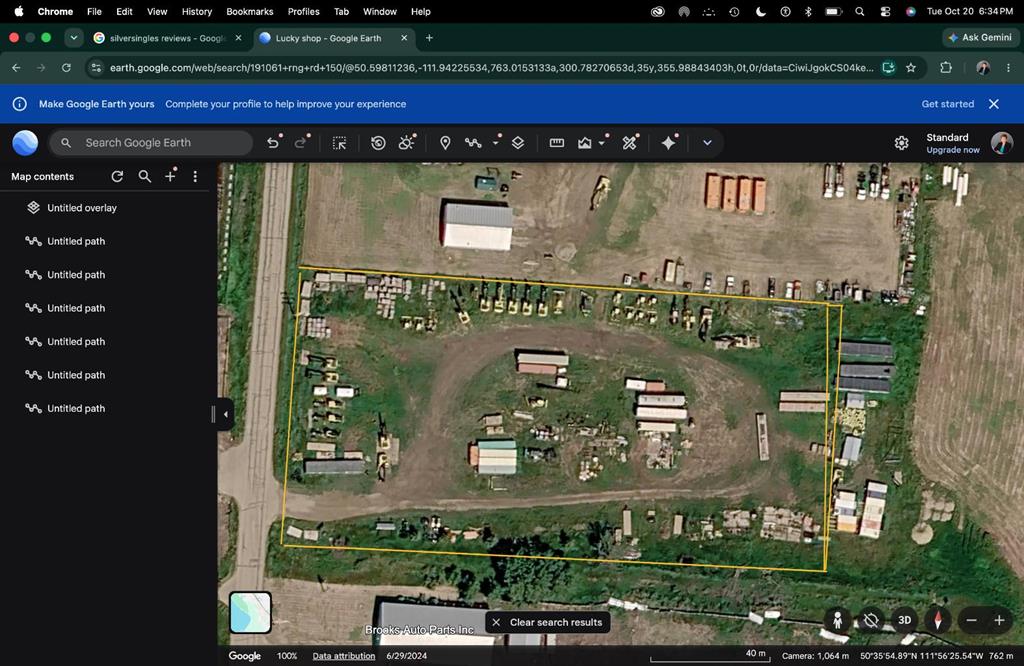Image resolution: width=1024 pixels, height=666 pixels.
Task: Open the Apple menu
Action: 19,11
